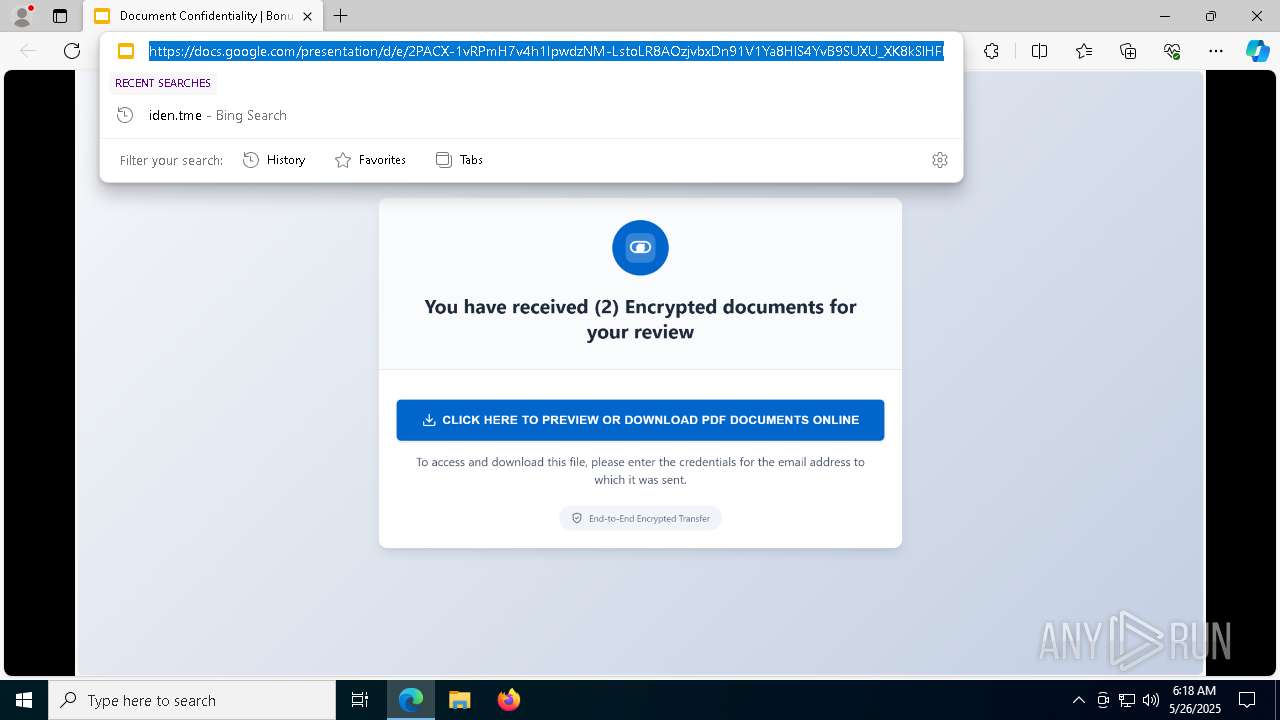Screen dimensions: 1280x720
Task: Click the Edge profile avatar icon
Action: [x=22, y=16]
